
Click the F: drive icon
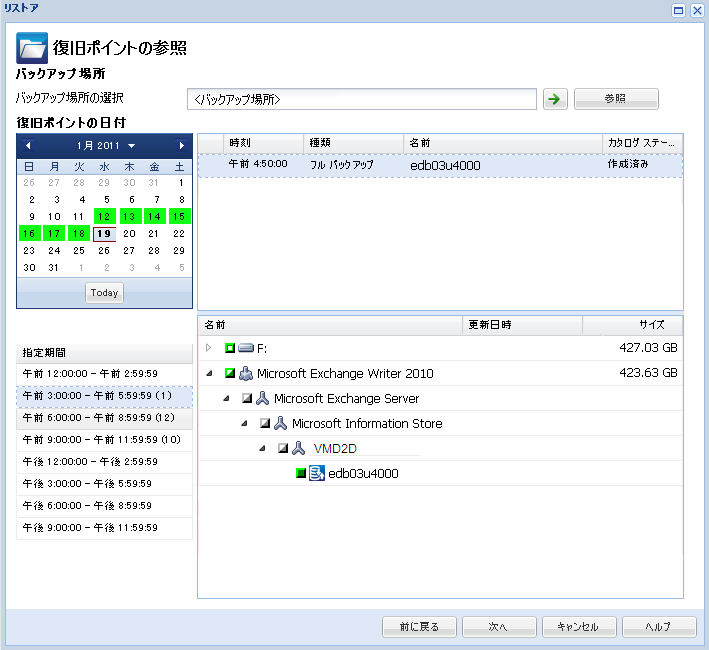(246, 348)
